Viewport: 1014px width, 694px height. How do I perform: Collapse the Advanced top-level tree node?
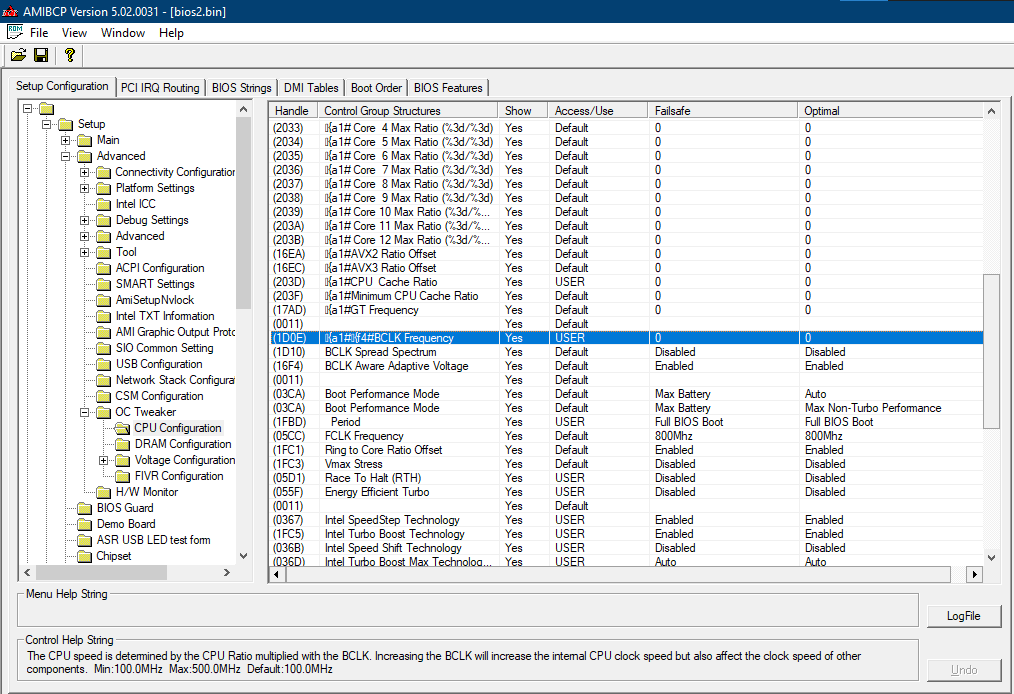coord(65,157)
